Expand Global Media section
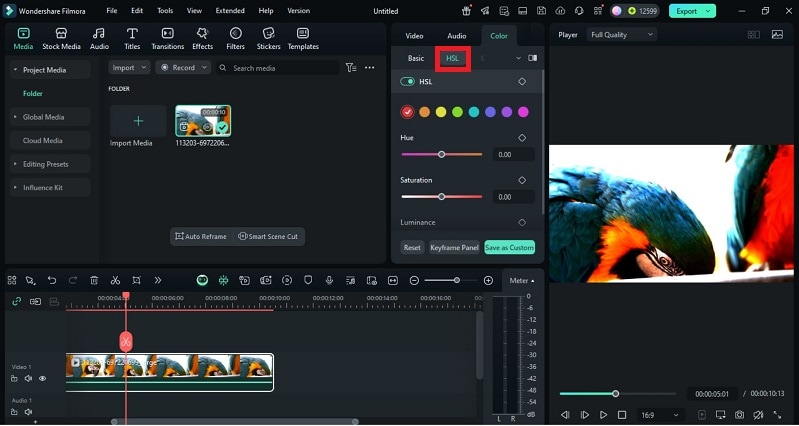 click(x=15, y=117)
